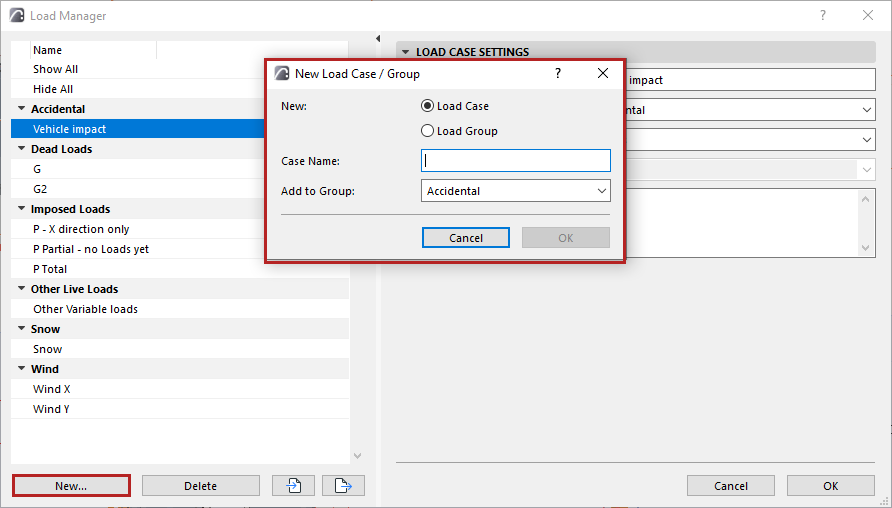Image resolution: width=892 pixels, height=508 pixels.
Task: Collapse the Dead Loads group
Action: coord(22,148)
